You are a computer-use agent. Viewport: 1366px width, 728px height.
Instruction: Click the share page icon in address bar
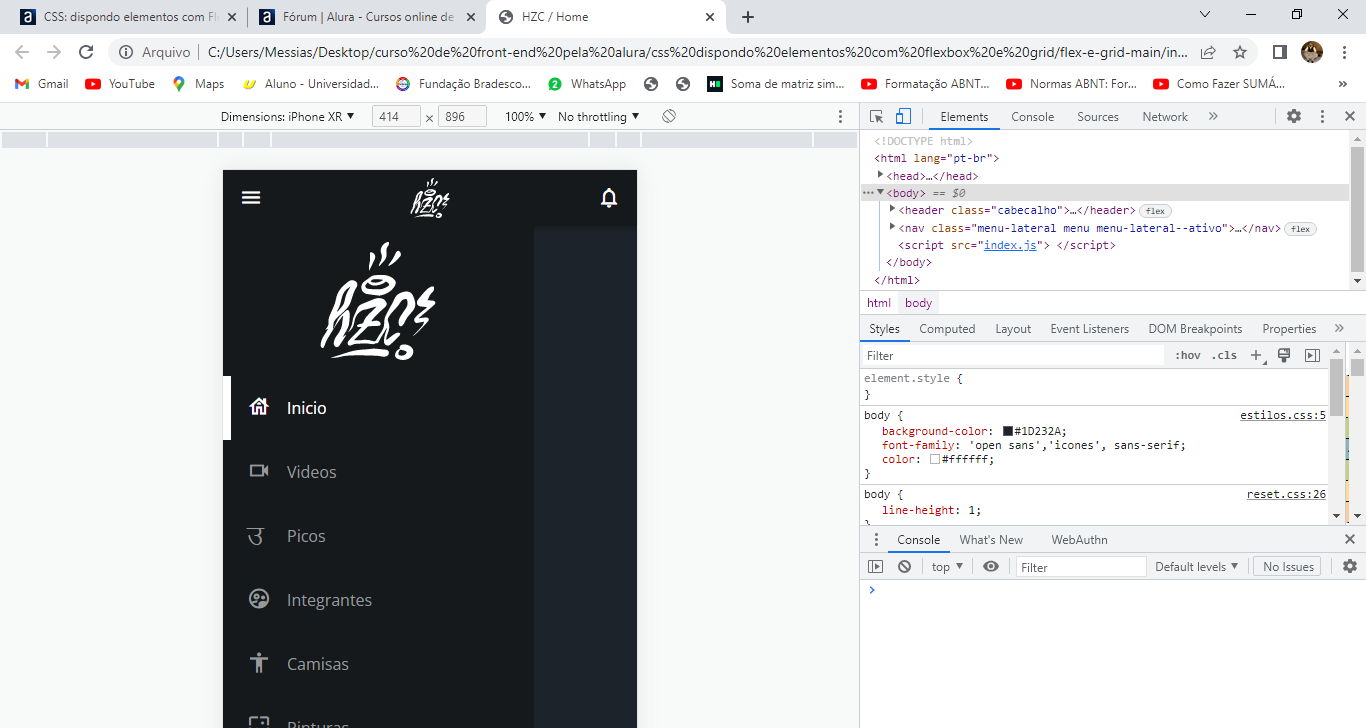[1208, 52]
